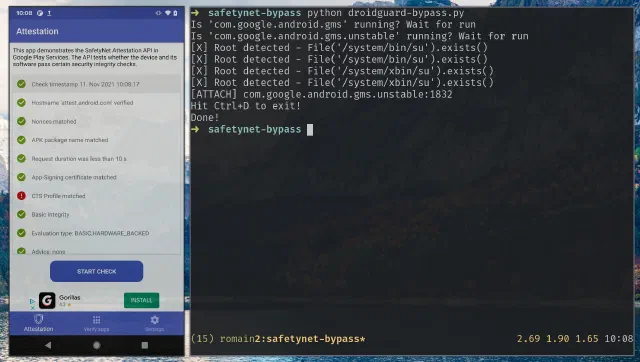Click the Hostname verified result row
Image resolution: width=640 pixels, height=362 pixels.
pyautogui.click(x=96, y=103)
